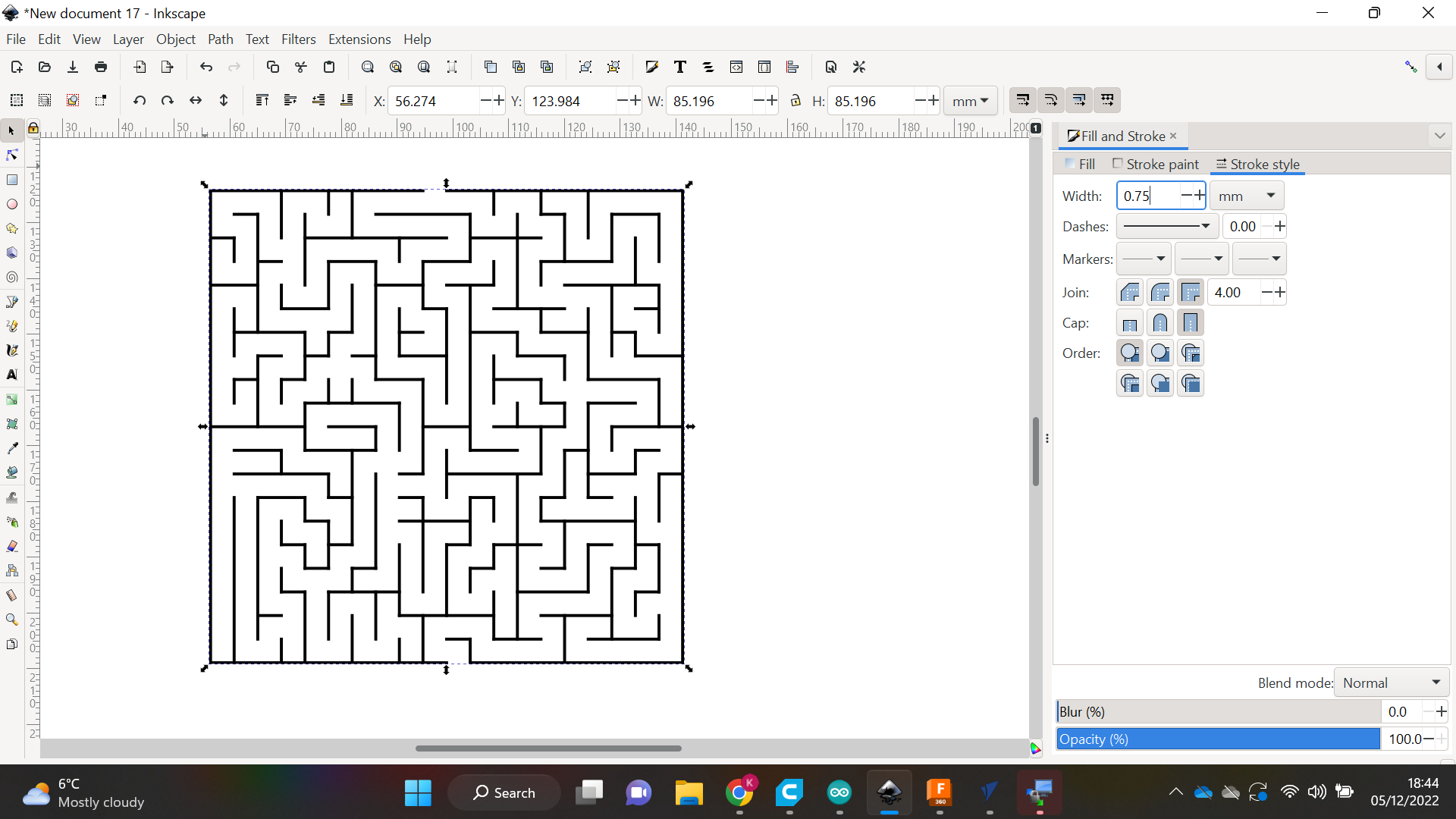Click the Opacity slider
The height and width of the screenshot is (819, 1456).
(1213, 739)
